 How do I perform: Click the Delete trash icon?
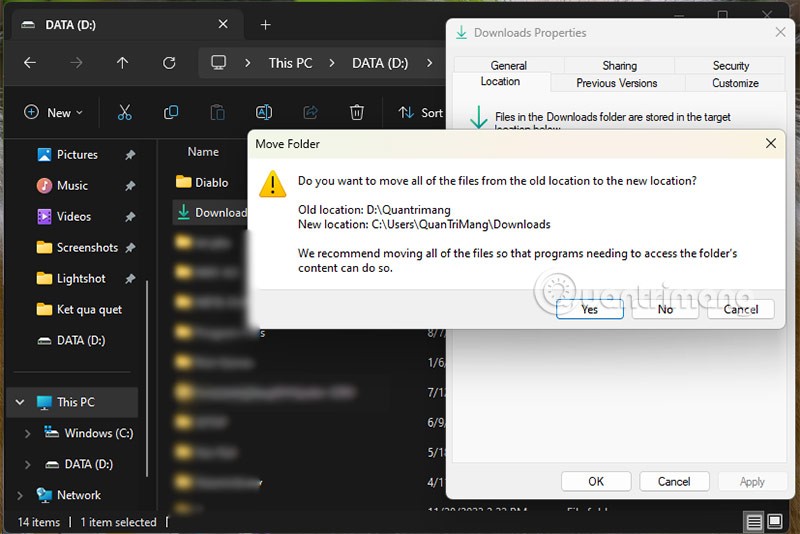(x=357, y=113)
